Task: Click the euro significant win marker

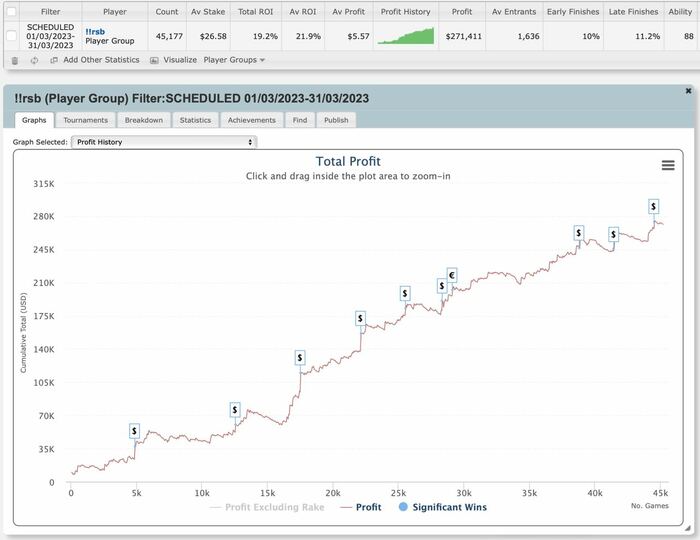Action: point(452,275)
